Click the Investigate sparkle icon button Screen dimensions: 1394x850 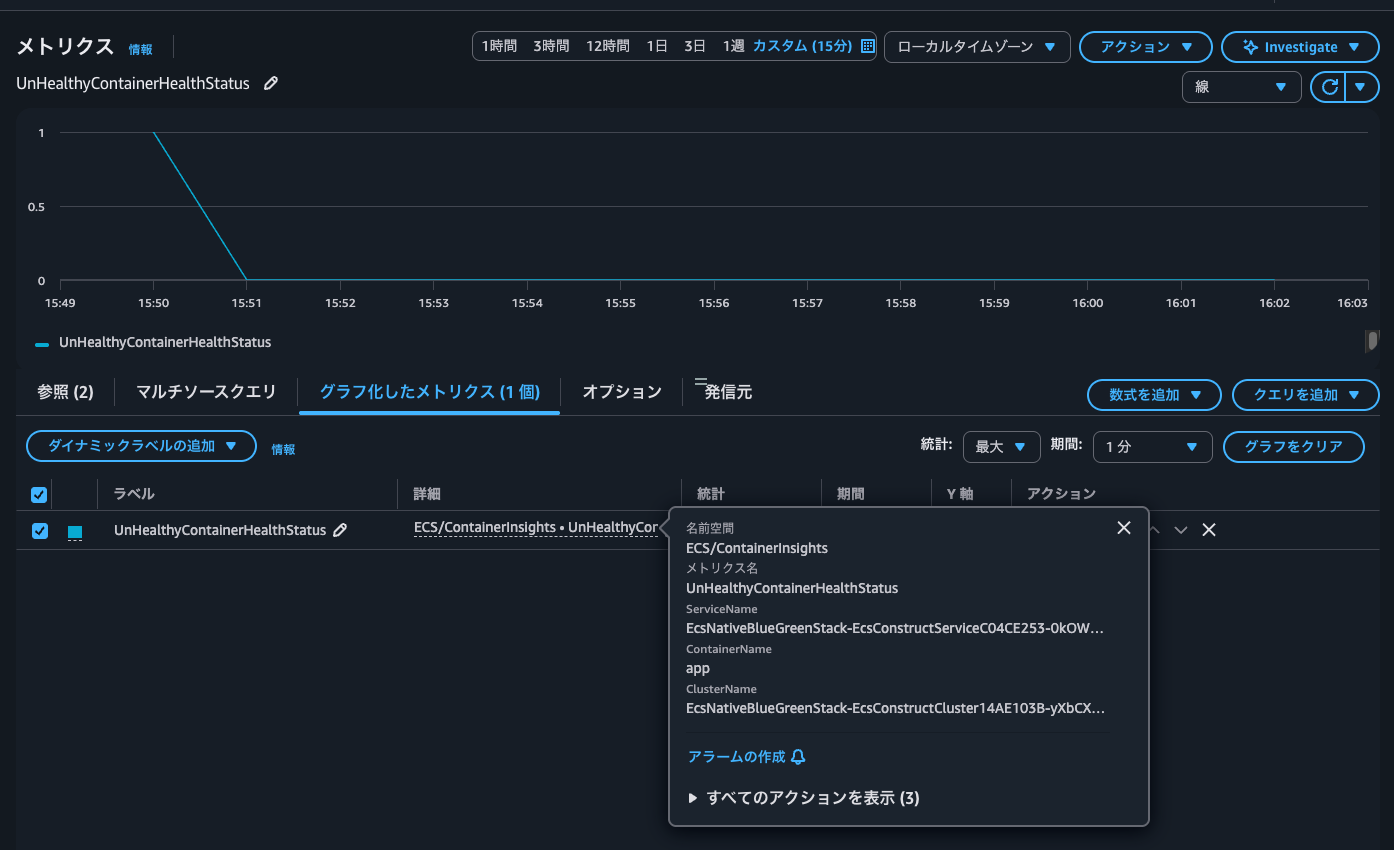1300,47
